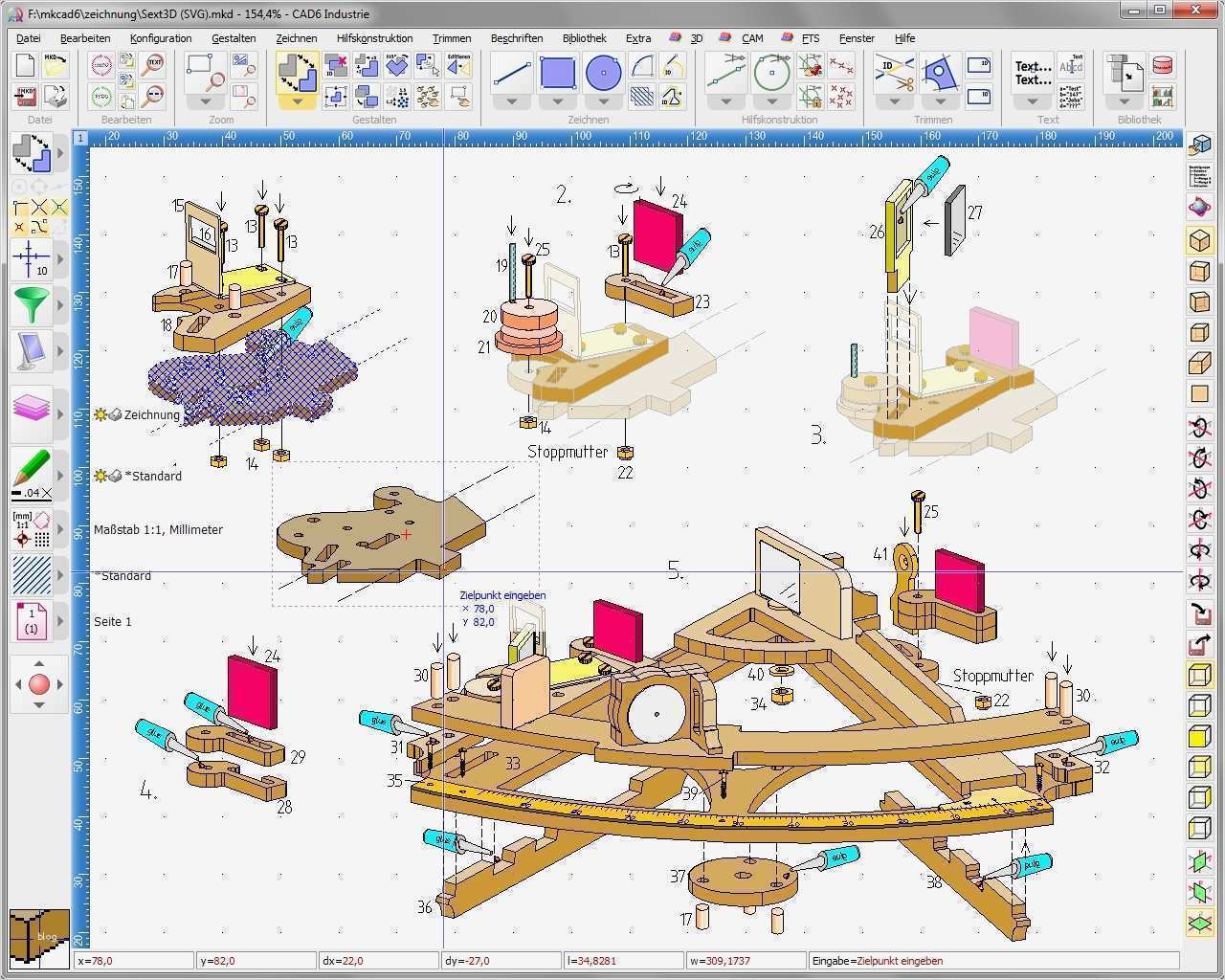Open the Bearbeiten menu
The width and height of the screenshot is (1225, 980).
click(x=85, y=38)
